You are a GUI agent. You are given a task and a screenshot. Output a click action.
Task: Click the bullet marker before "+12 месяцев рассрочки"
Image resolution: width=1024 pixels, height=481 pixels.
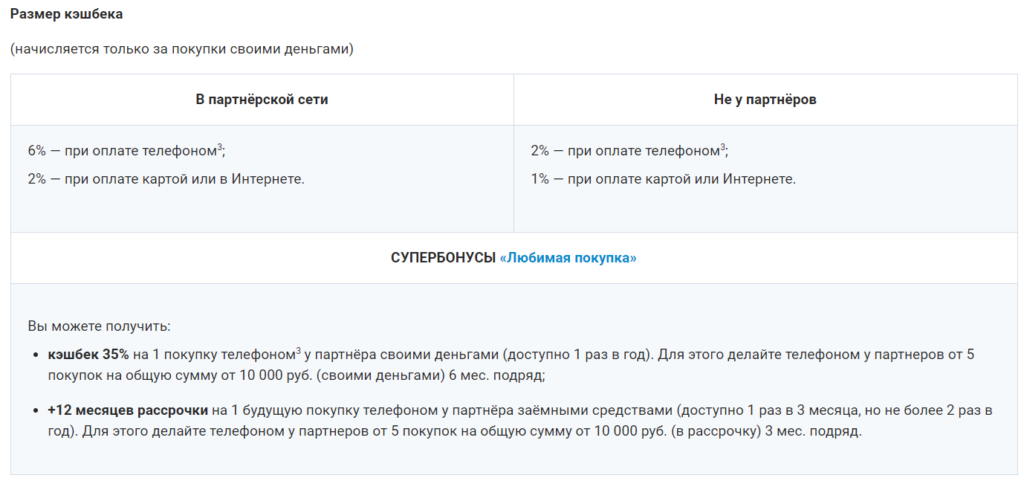pos(36,411)
